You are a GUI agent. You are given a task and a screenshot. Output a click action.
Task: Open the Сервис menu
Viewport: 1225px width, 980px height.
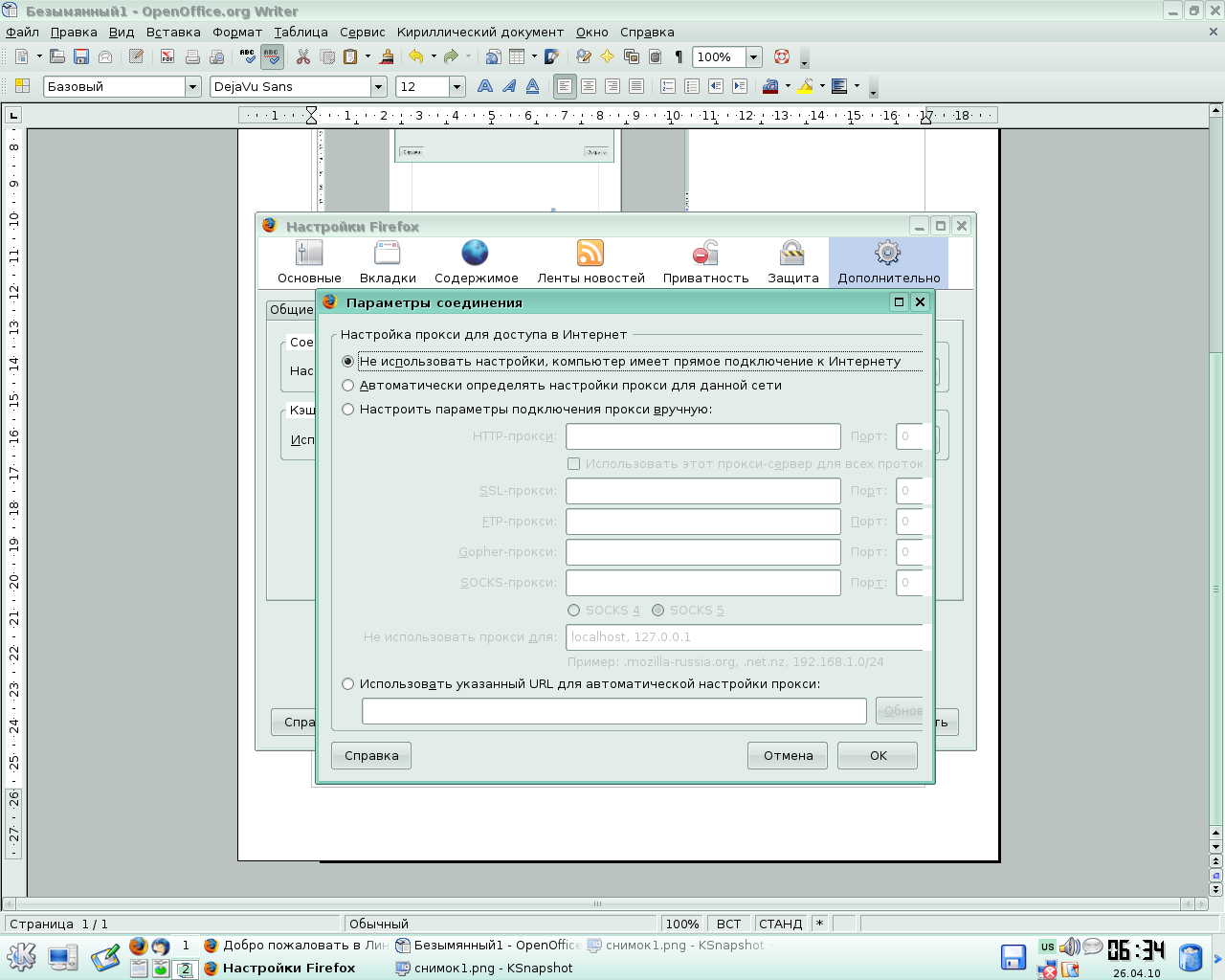[x=363, y=33]
